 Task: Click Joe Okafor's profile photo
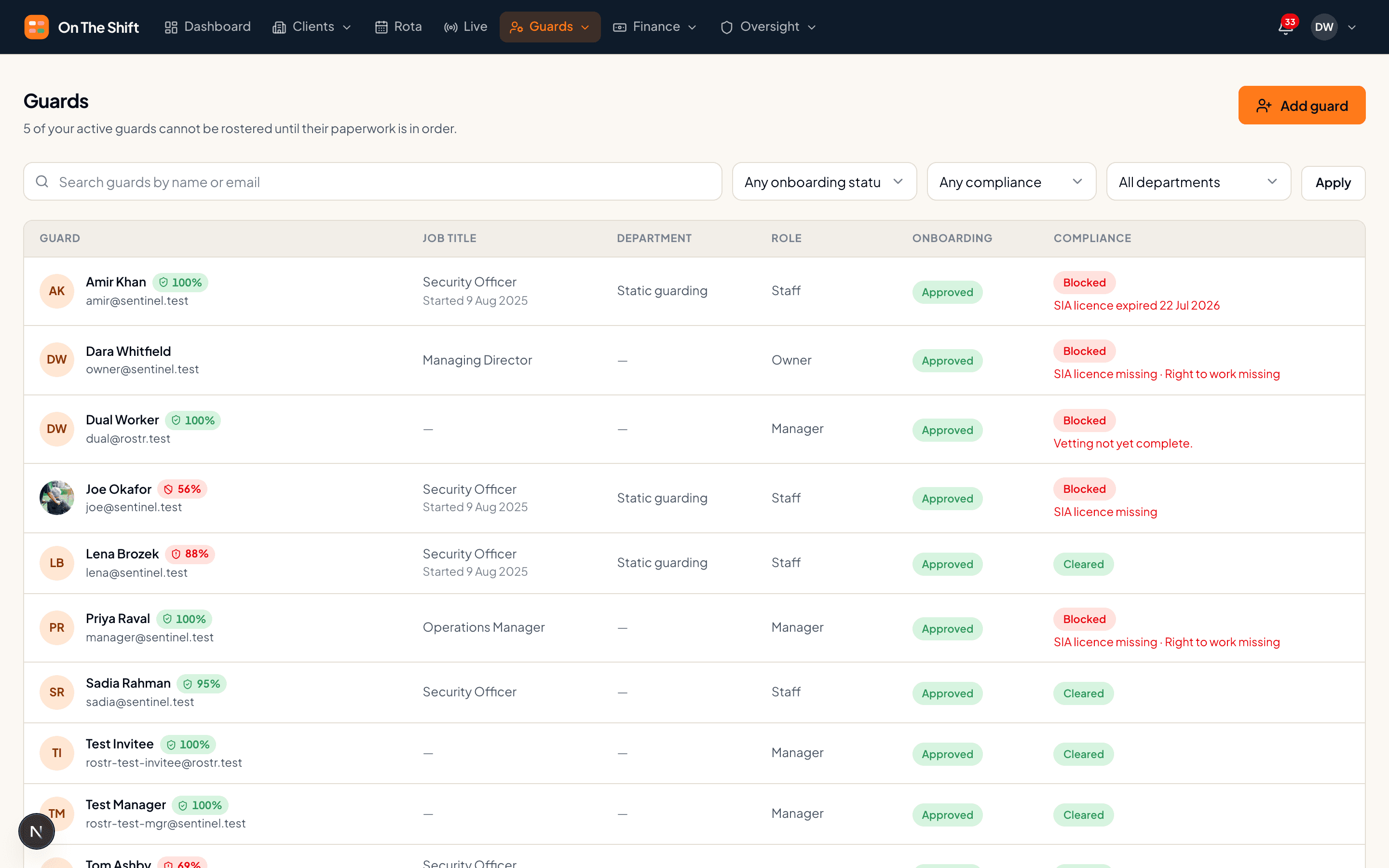click(x=56, y=498)
